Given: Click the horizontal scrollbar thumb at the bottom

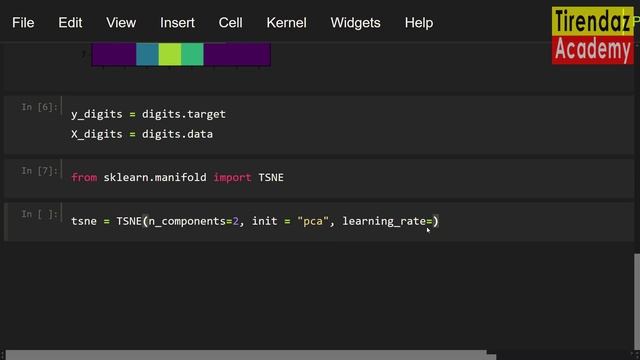Looking at the screenshot, I should pos(251,355).
